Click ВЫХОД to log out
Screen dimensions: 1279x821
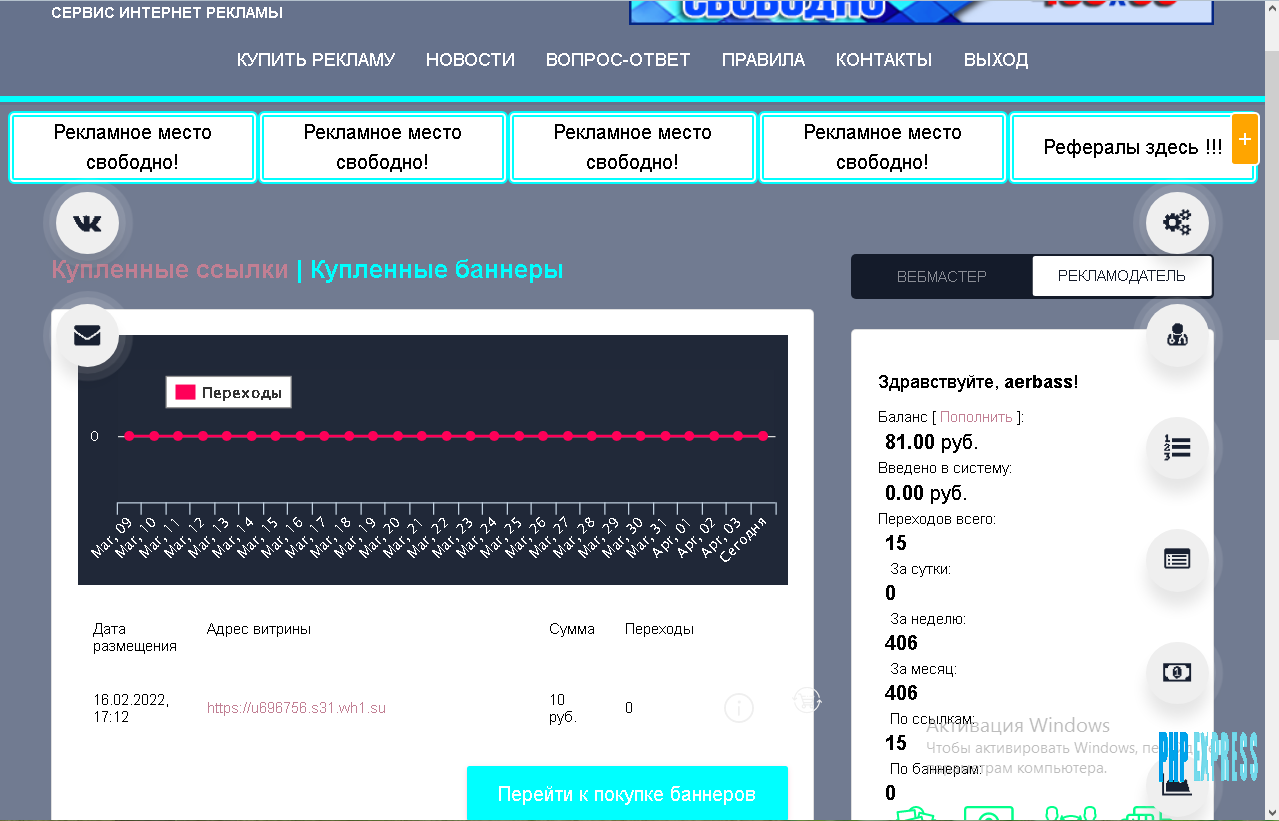pyautogui.click(x=996, y=60)
